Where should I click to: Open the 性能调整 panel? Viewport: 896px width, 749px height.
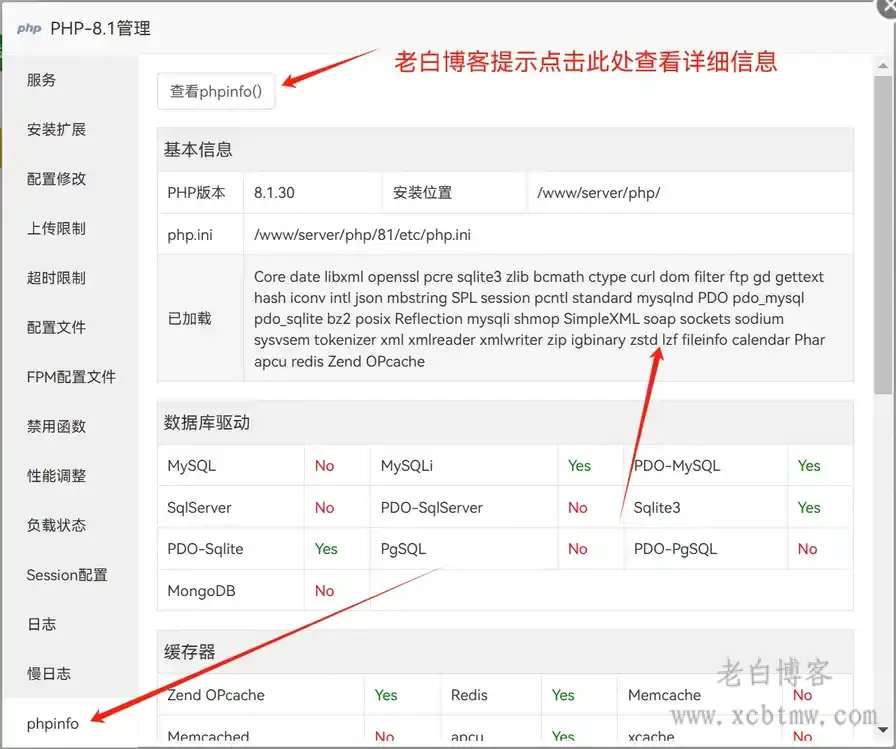pos(55,476)
